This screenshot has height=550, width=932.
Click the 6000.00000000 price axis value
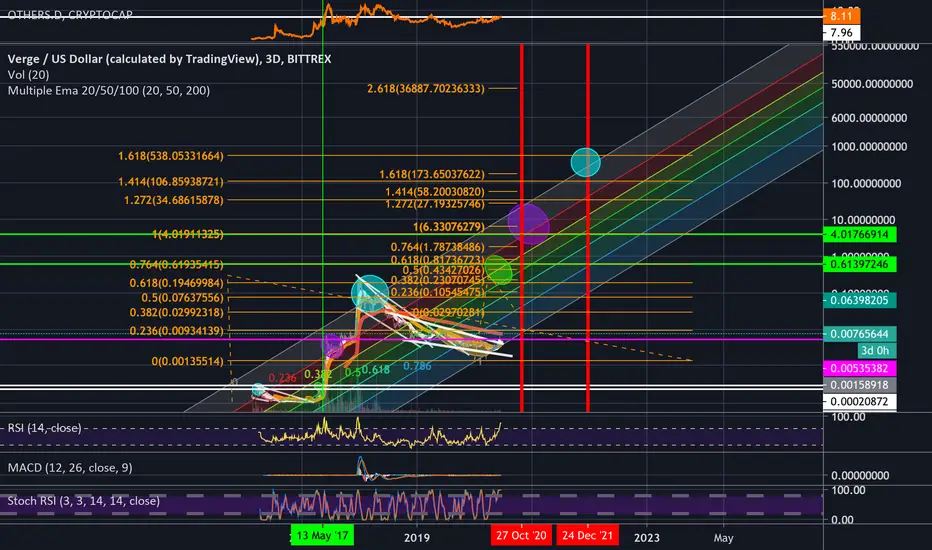(x=869, y=118)
